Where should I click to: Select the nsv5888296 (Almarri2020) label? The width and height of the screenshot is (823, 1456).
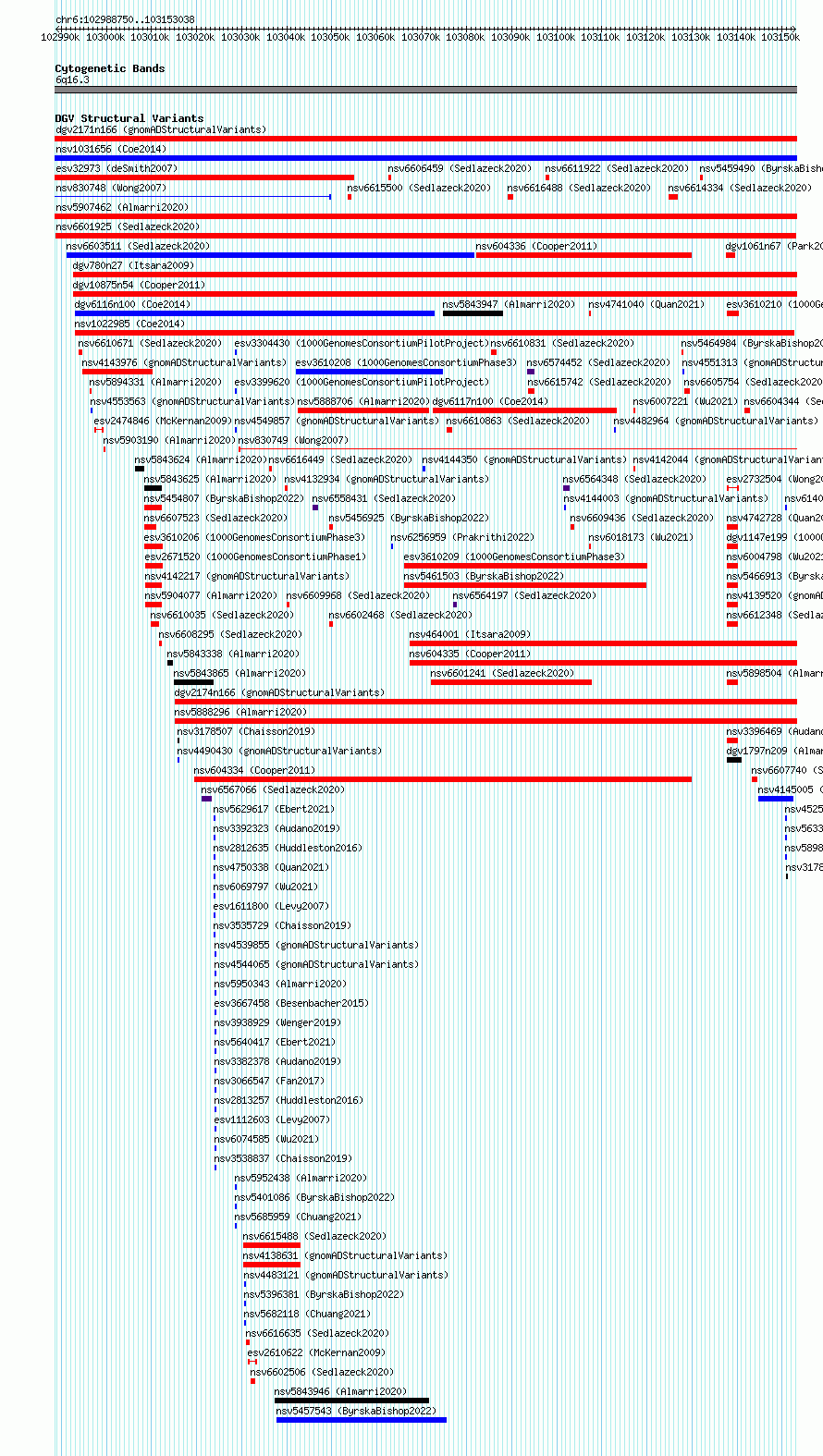click(x=240, y=712)
